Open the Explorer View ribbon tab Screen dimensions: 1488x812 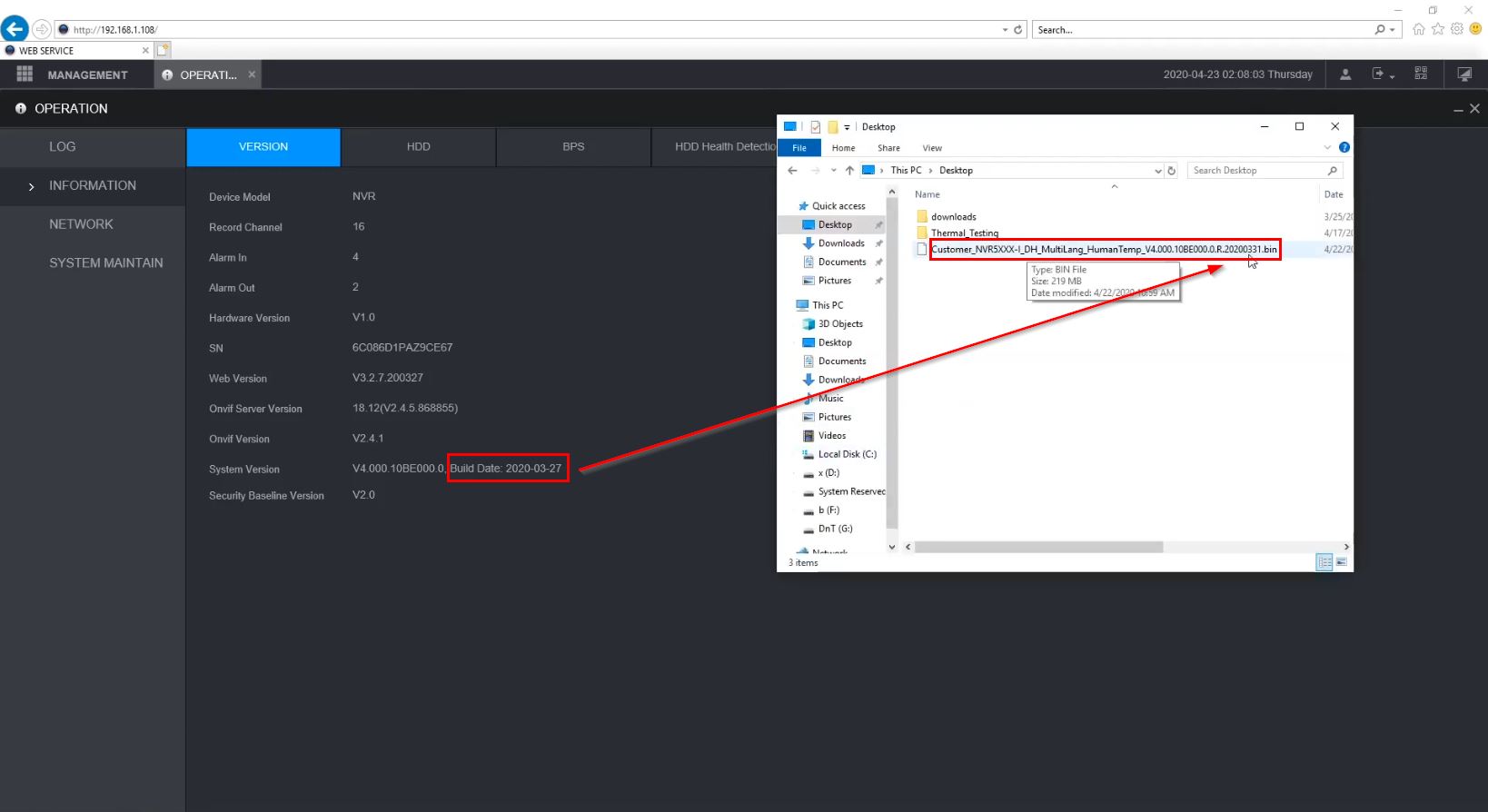[x=932, y=148]
